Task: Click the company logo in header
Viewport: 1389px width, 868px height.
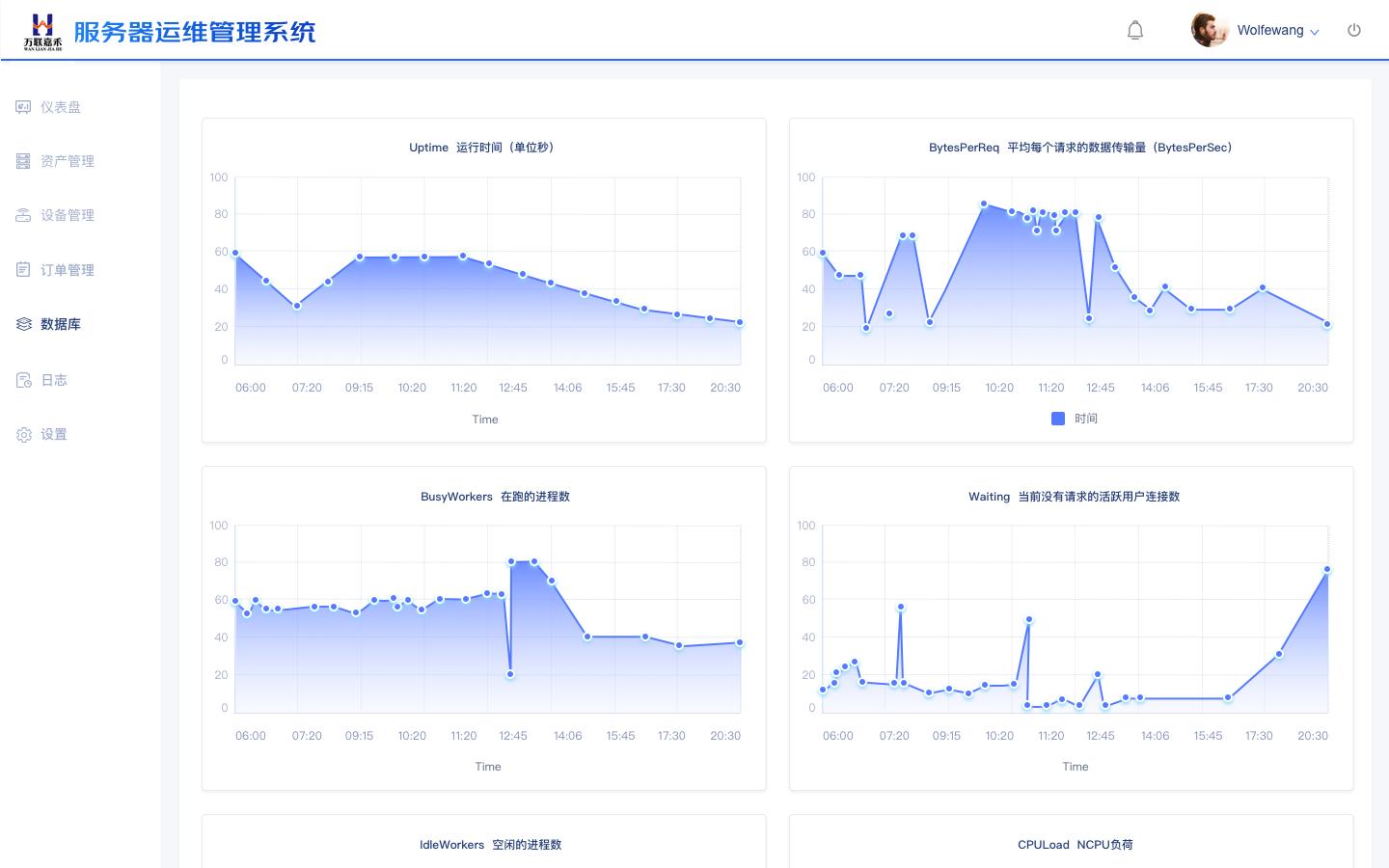Action: (x=43, y=32)
